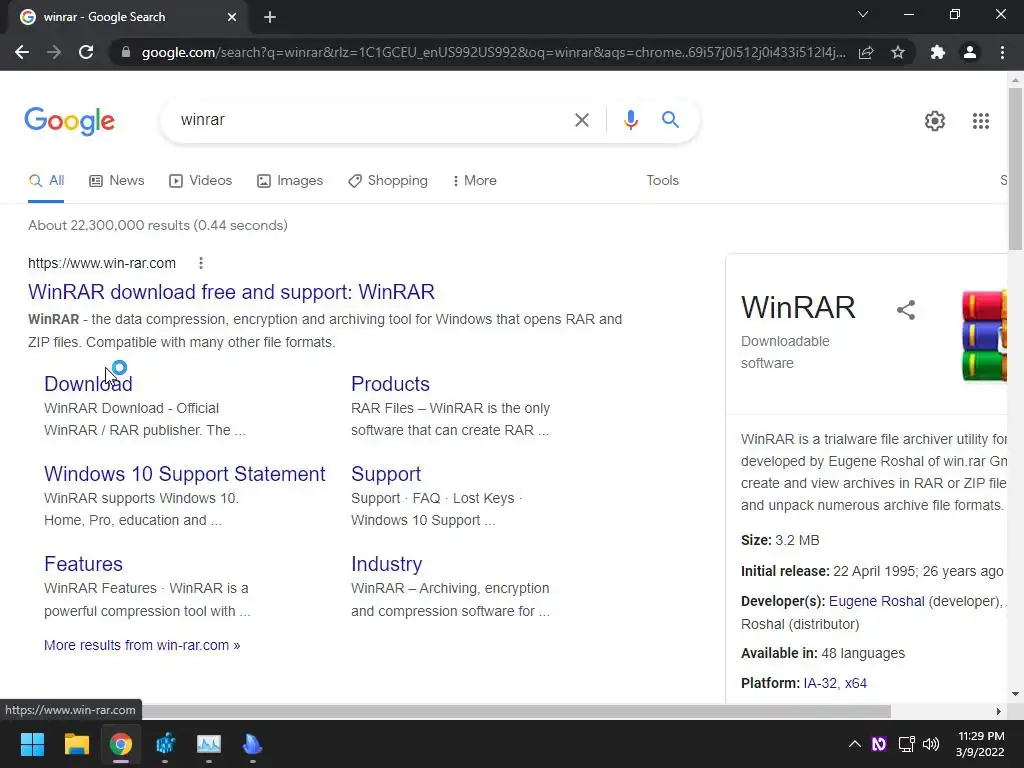
Task: Show hidden system tray icons chevron
Action: tap(854, 744)
